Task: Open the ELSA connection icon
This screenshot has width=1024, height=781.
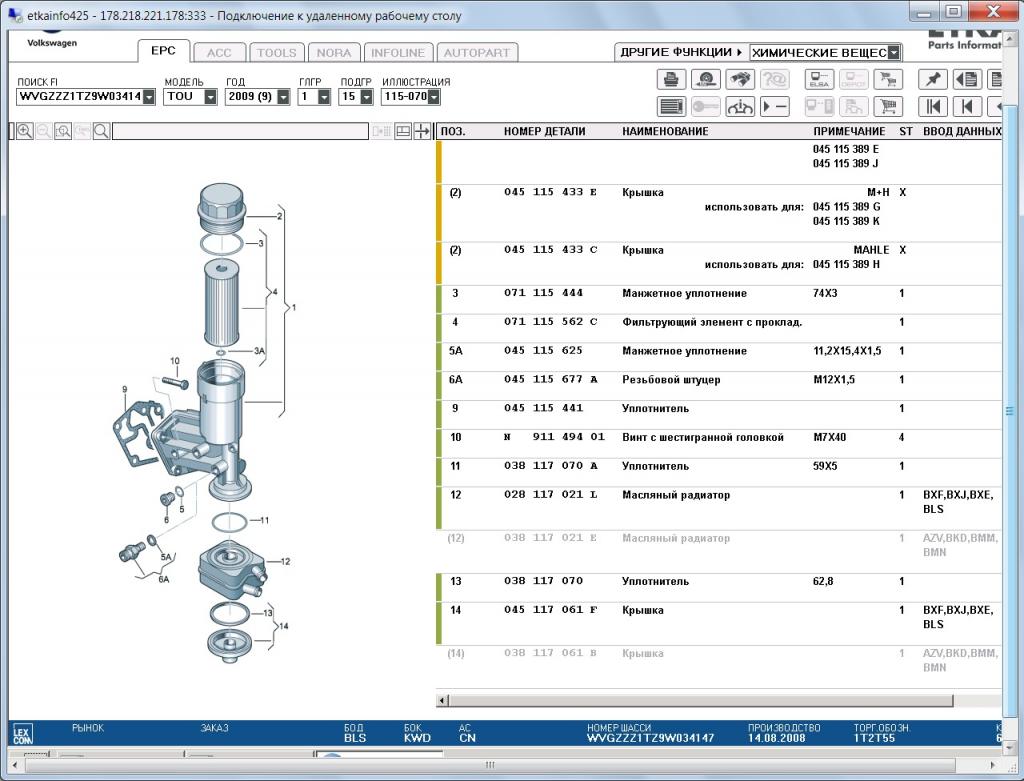Action: [819, 80]
